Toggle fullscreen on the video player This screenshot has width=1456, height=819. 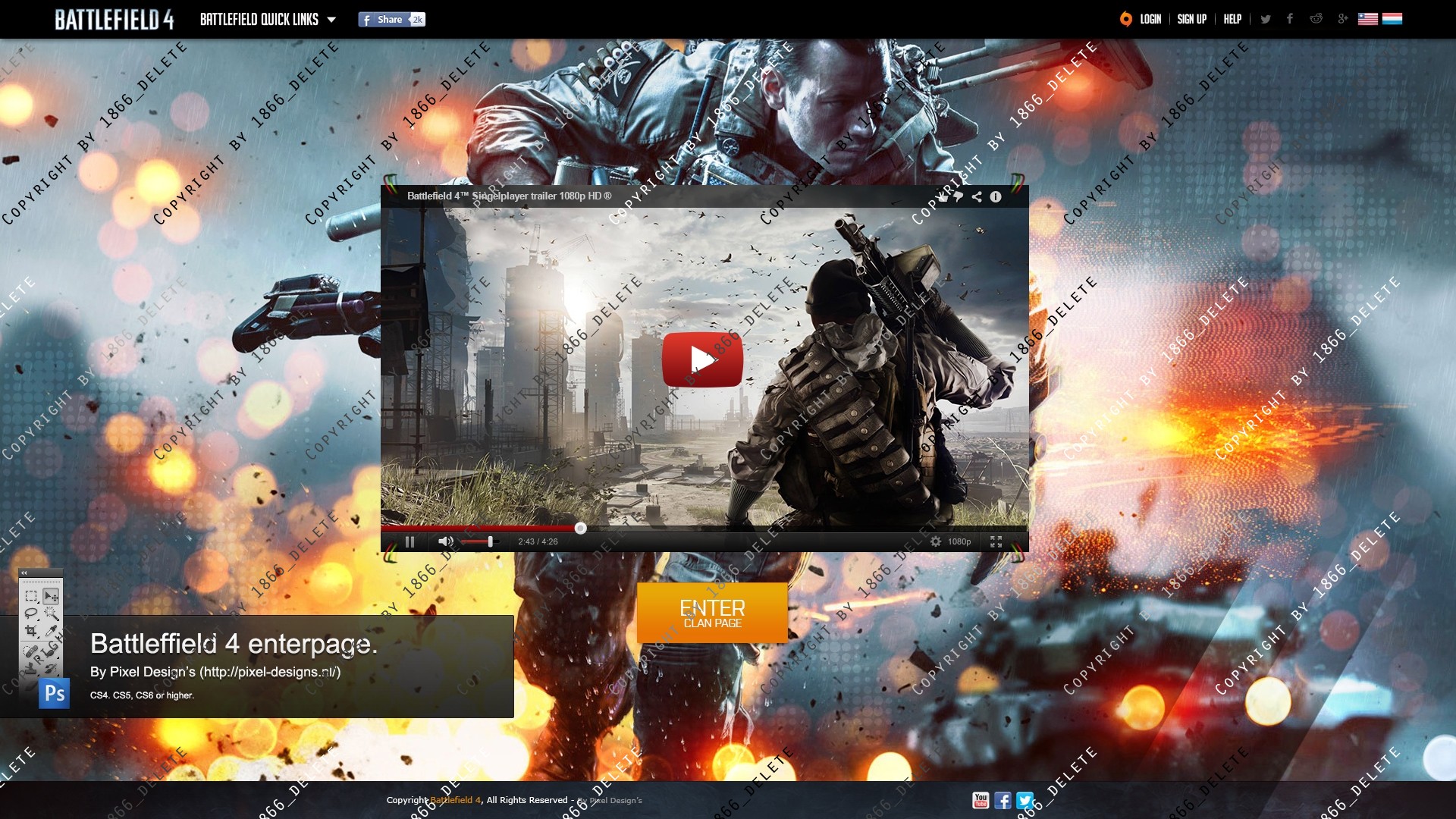click(996, 541)
